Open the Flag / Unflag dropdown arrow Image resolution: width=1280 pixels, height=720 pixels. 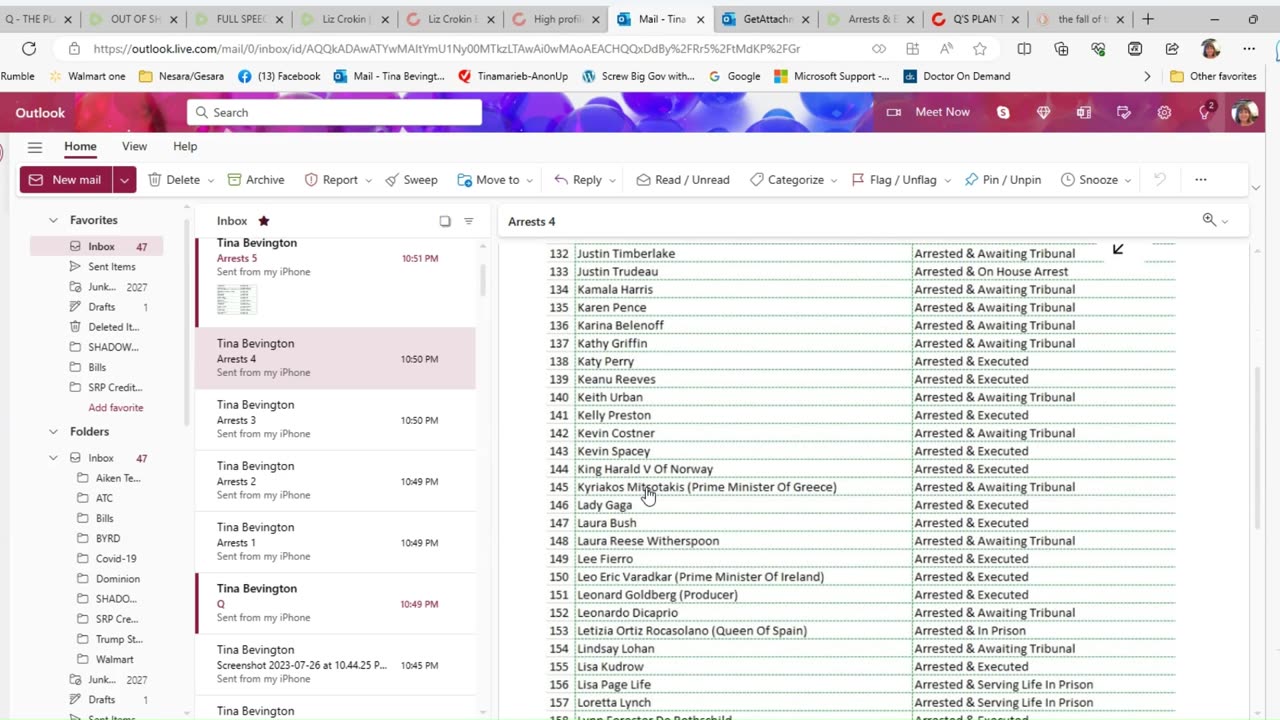point(948,181)
